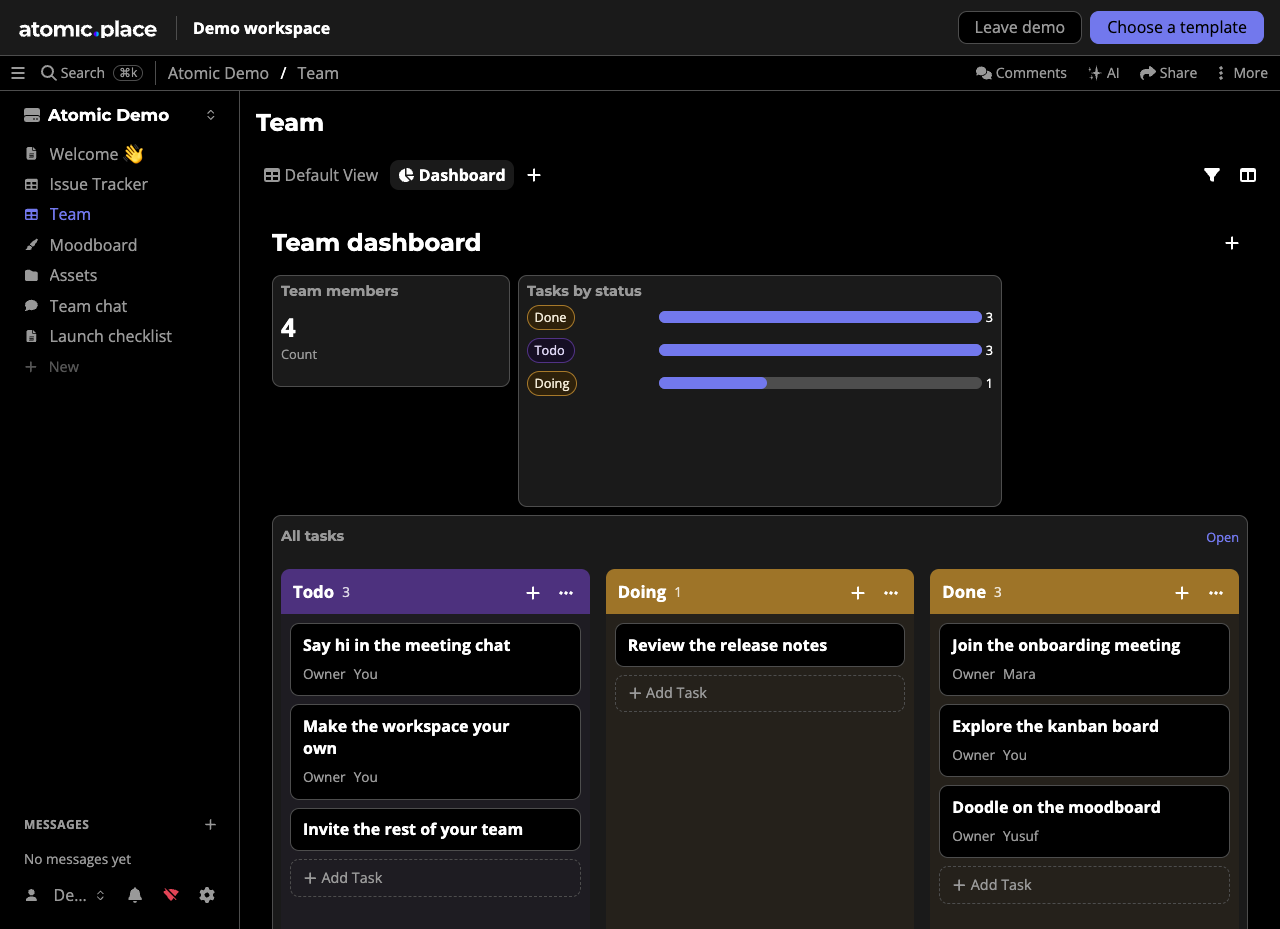Open the AI assistant
Viewport: 1280px width, 929px height.
point(1103,73)
